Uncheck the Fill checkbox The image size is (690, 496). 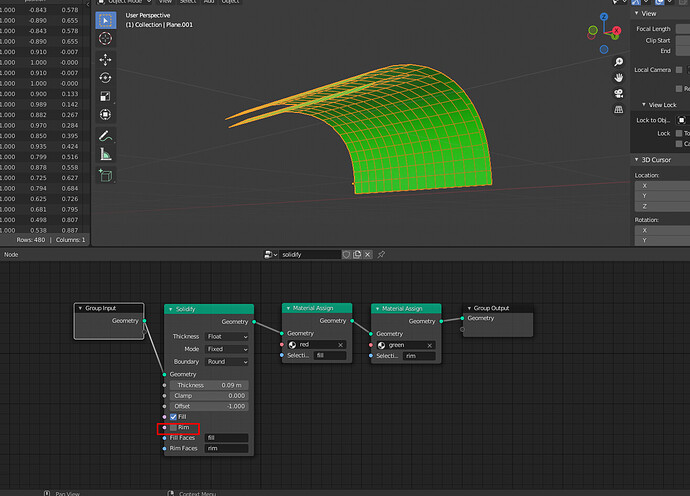pos(173,417)
